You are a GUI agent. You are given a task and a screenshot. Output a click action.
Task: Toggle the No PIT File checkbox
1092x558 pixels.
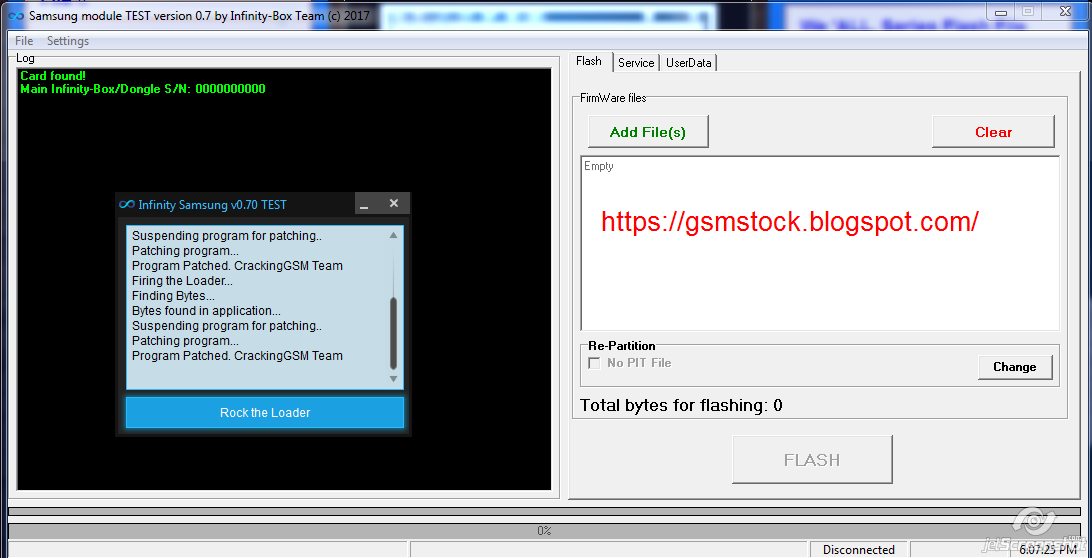tap(594, 363)
